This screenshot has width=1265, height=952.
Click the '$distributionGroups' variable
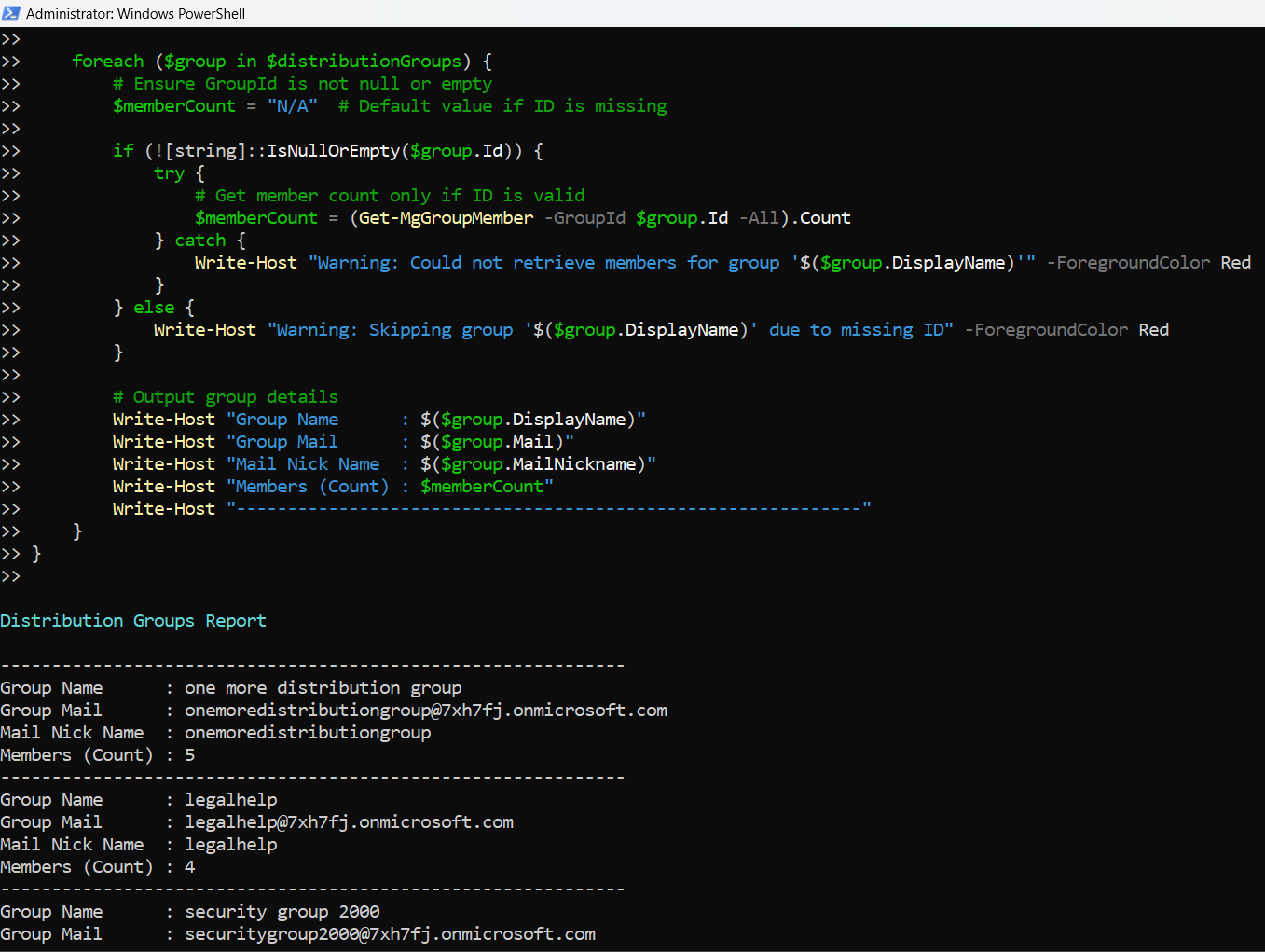364,62
